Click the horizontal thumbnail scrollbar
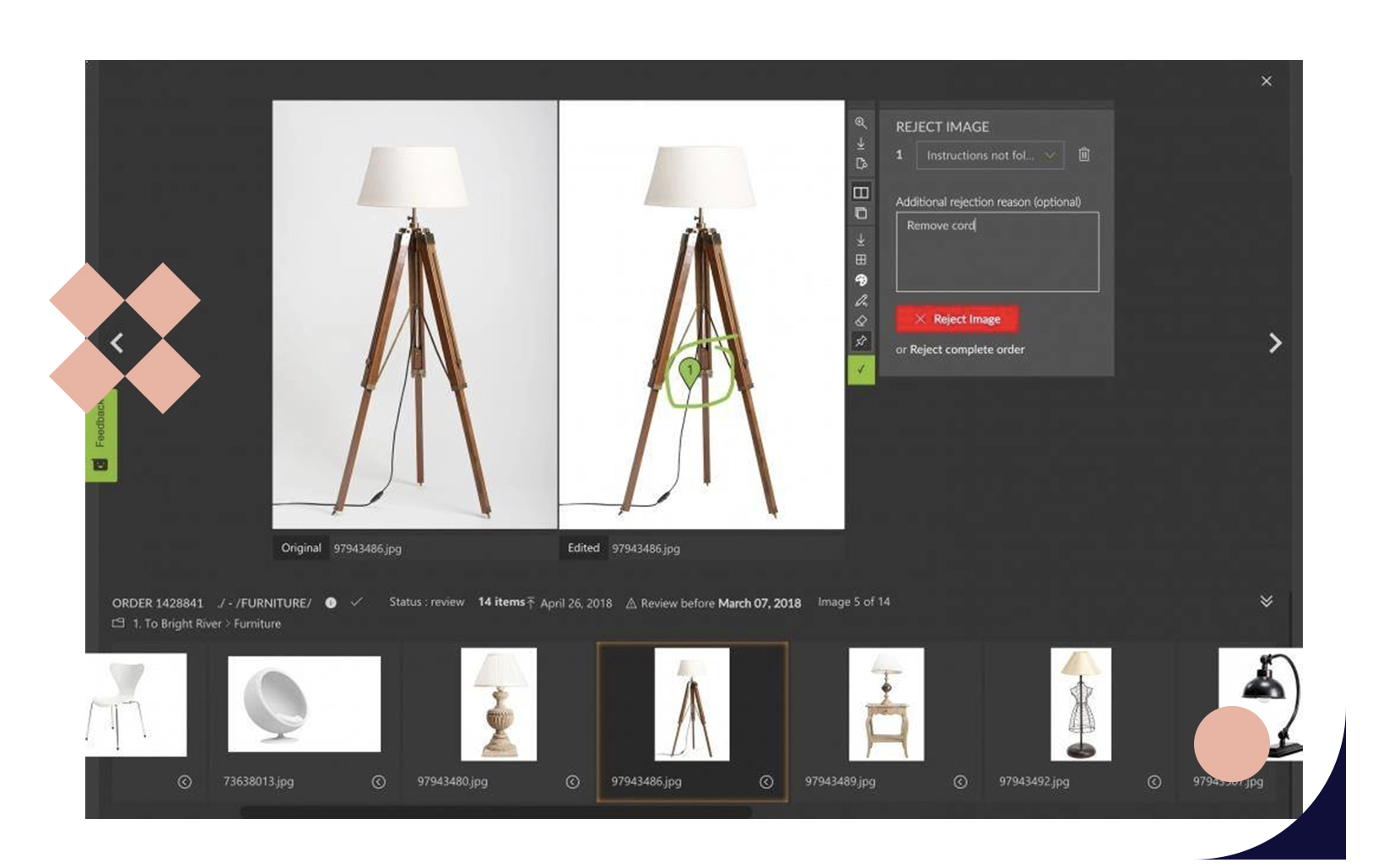This screenshot has width=1389, height=868. [495, 812]
